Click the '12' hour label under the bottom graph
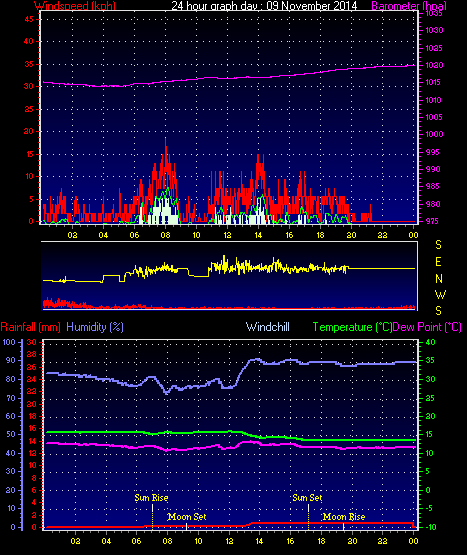The image size is (467, 555). point(229,541)
